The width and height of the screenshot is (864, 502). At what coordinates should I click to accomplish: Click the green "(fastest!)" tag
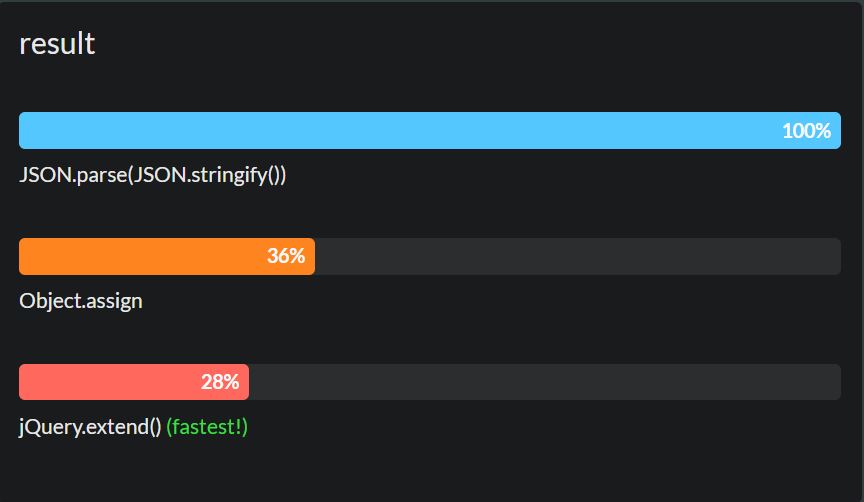[207, 427]
